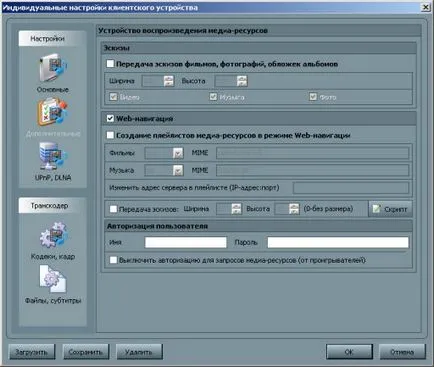Adjust the Эскизы Высота spinner
The height and width of the screenshot is (367, 434).
[x=242, y=81]
